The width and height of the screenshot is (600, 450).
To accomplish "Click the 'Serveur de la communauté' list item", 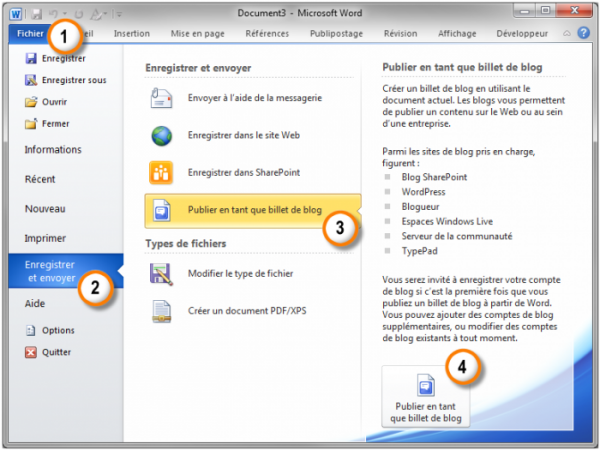I will click(457, 236).
